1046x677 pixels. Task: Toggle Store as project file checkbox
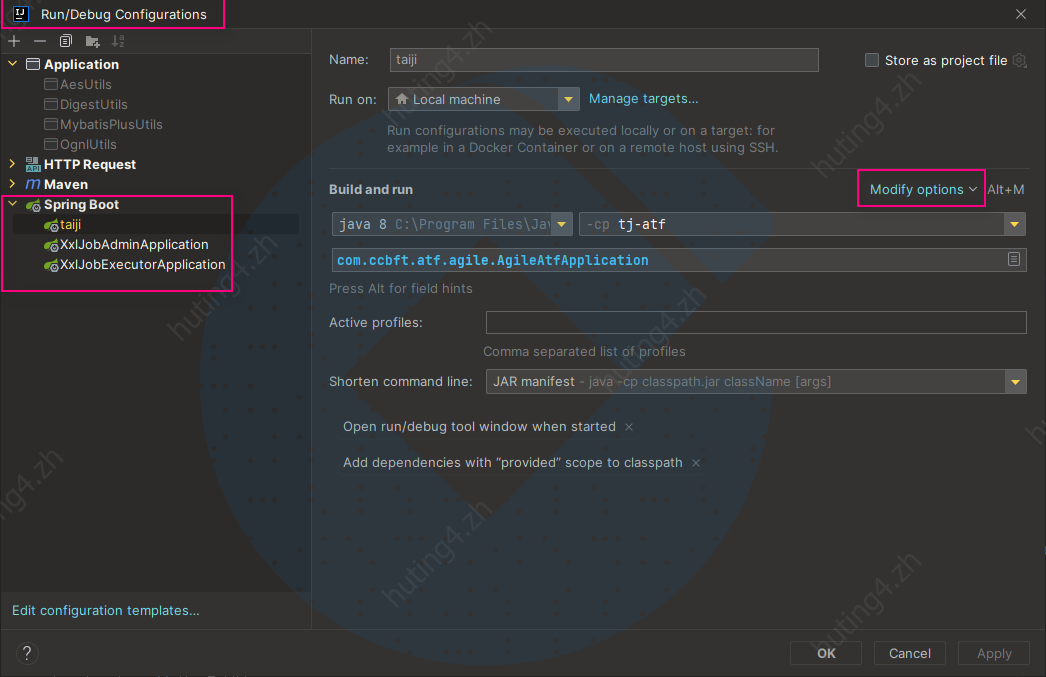871,60
